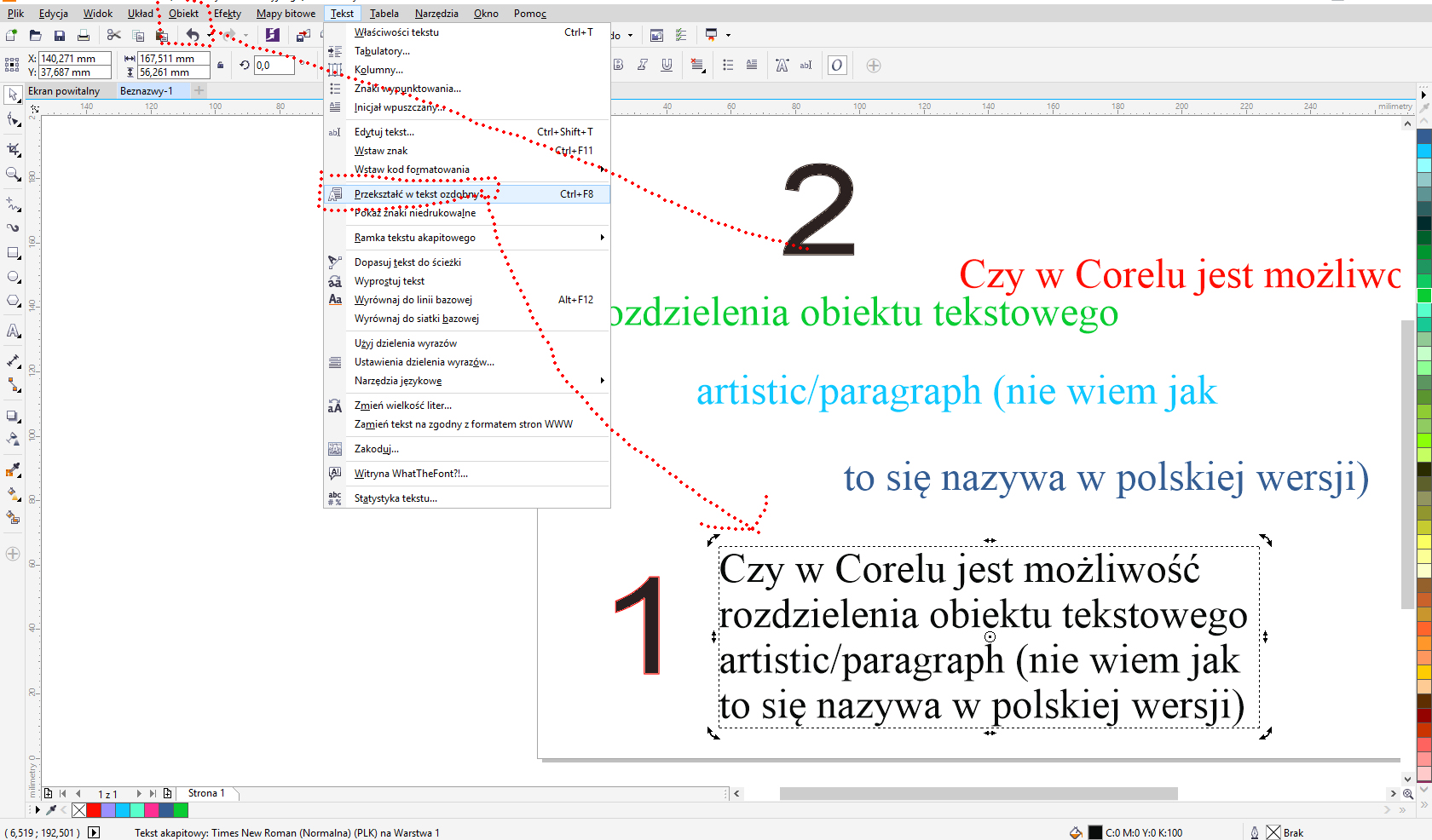
Task: Click the rotation angle input field
Action: (274, 66)
